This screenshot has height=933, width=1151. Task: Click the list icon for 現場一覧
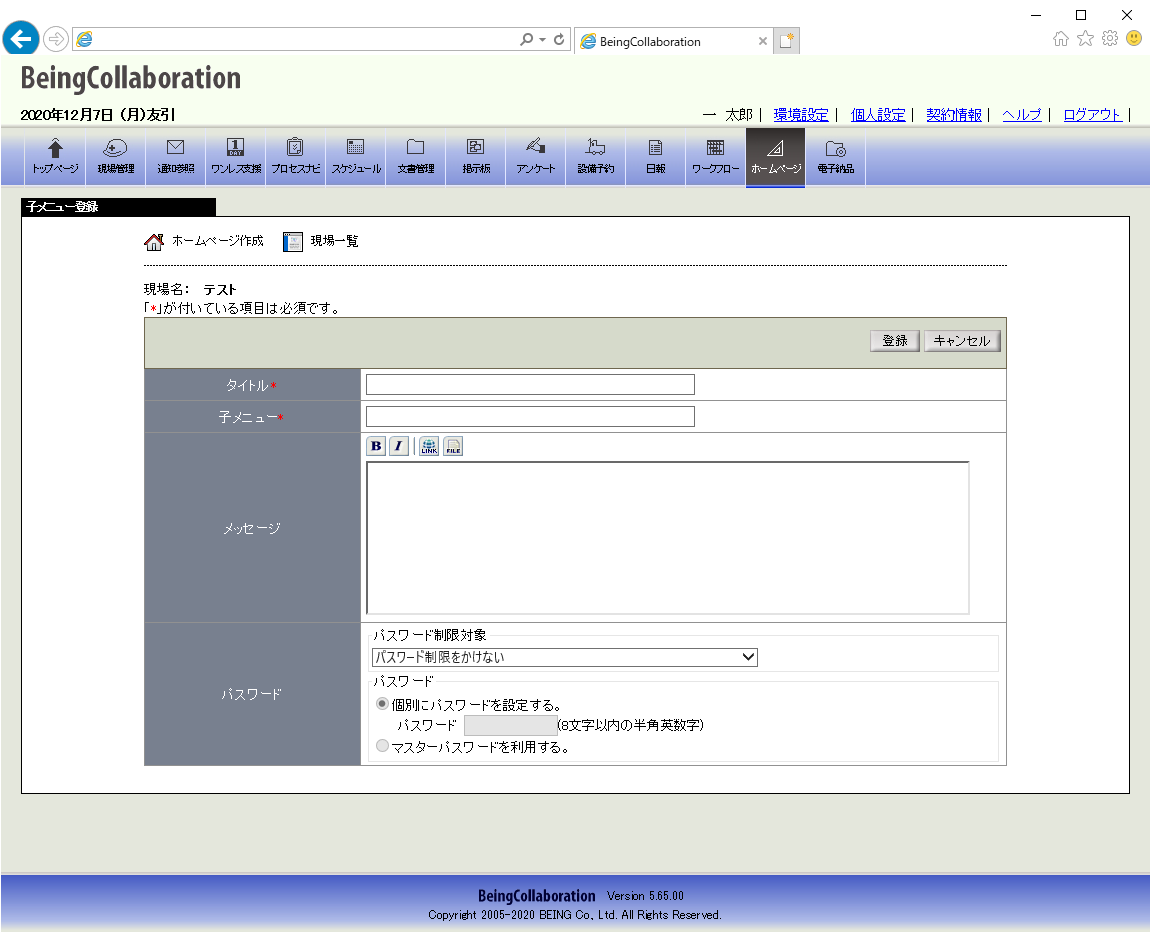pyautogui.click(x=293, y=242)
